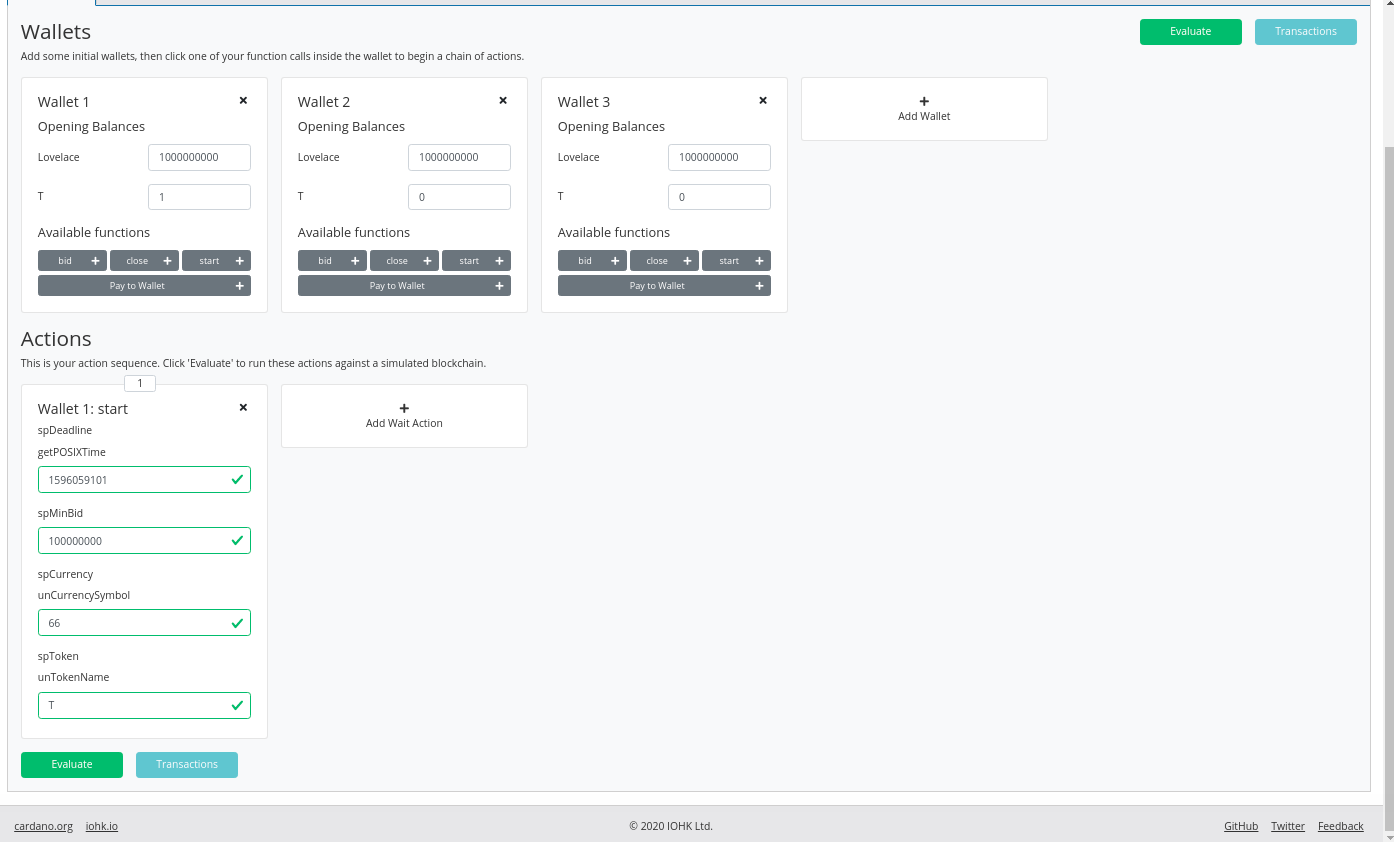Click Pay to Wallet in Wallet 1

click(144, 286)
